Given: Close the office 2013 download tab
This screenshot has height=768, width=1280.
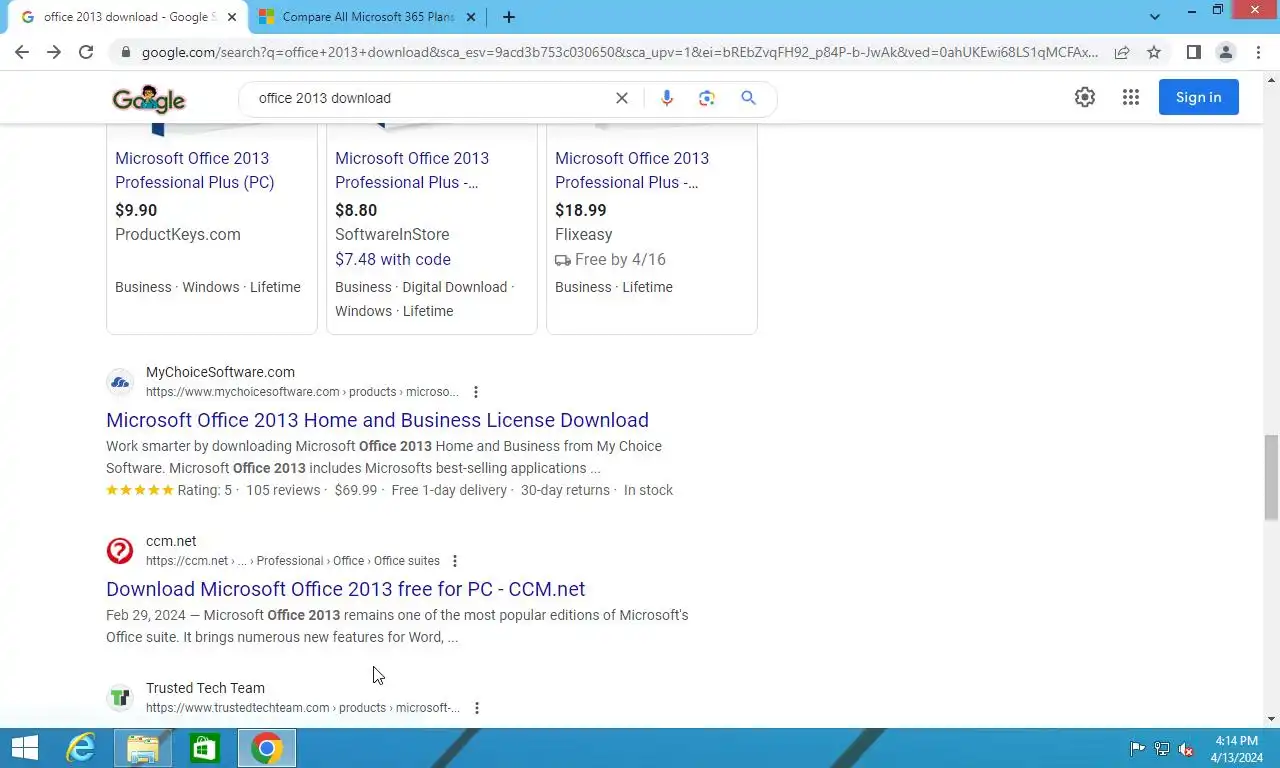Looking at the screenshot, I should (x=232, y=17).
